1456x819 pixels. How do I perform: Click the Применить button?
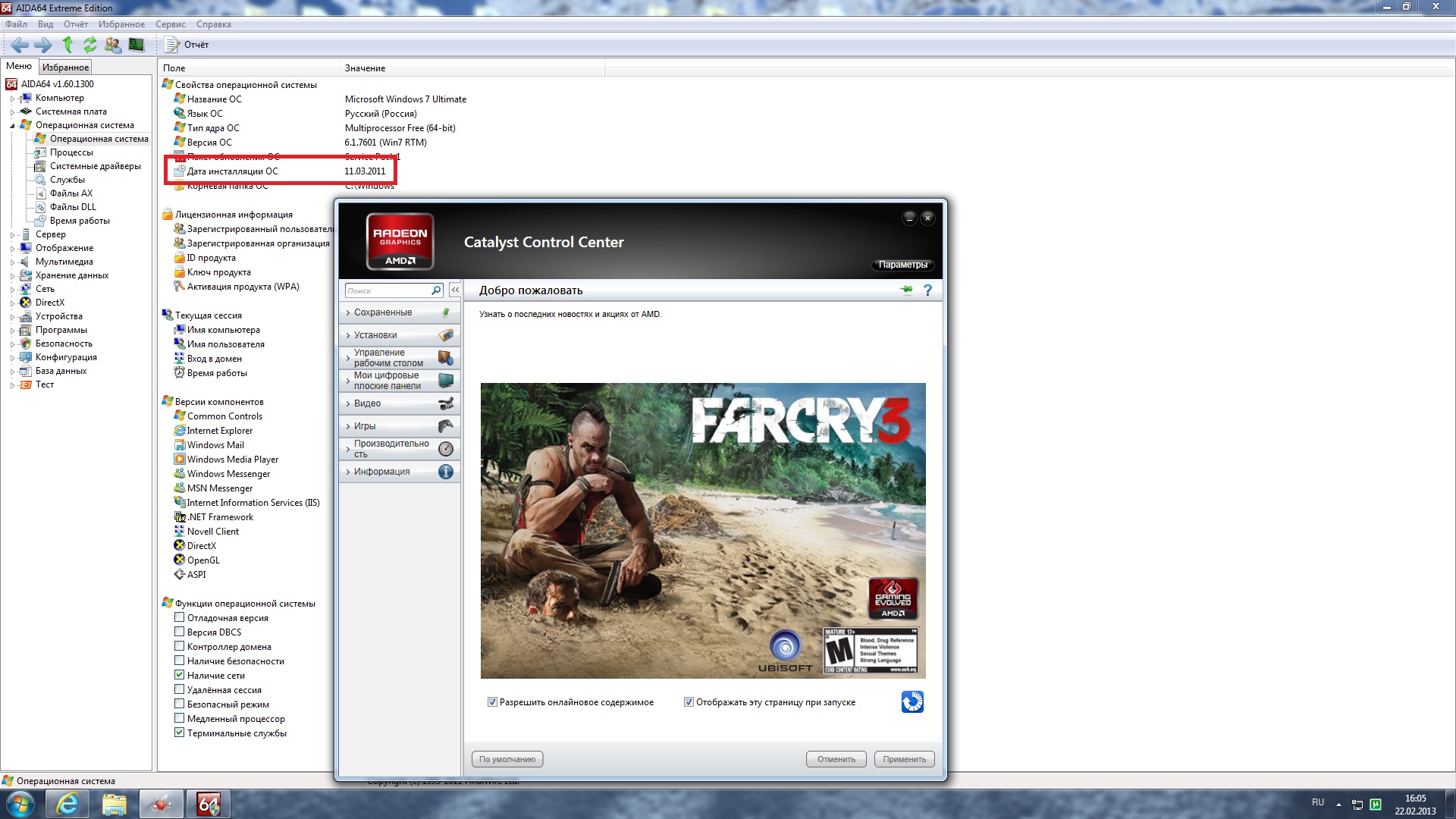pyautogui.click(x=904, y=759)
